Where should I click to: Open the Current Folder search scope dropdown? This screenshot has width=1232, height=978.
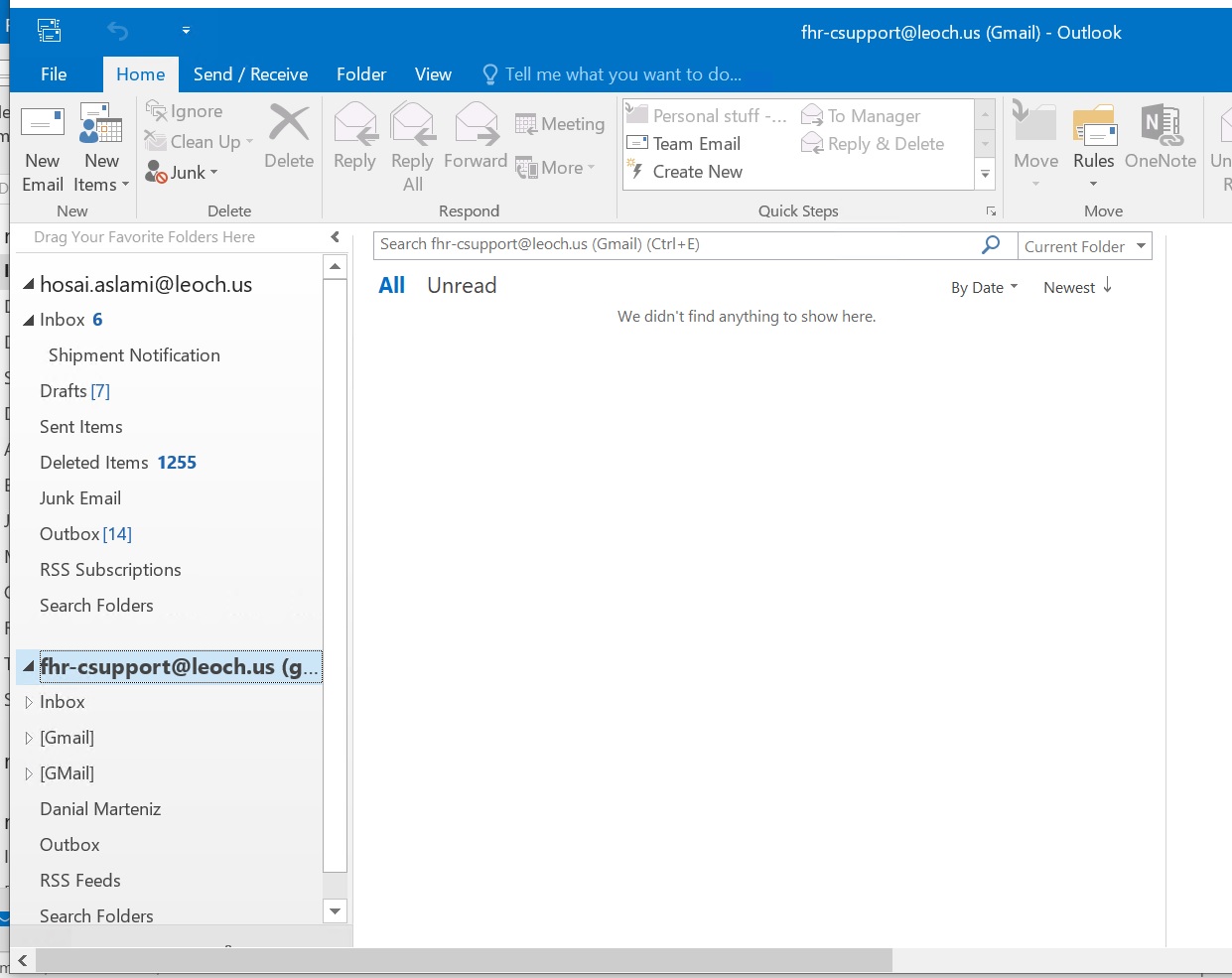pyautogui.click(x=1085, y=246)
